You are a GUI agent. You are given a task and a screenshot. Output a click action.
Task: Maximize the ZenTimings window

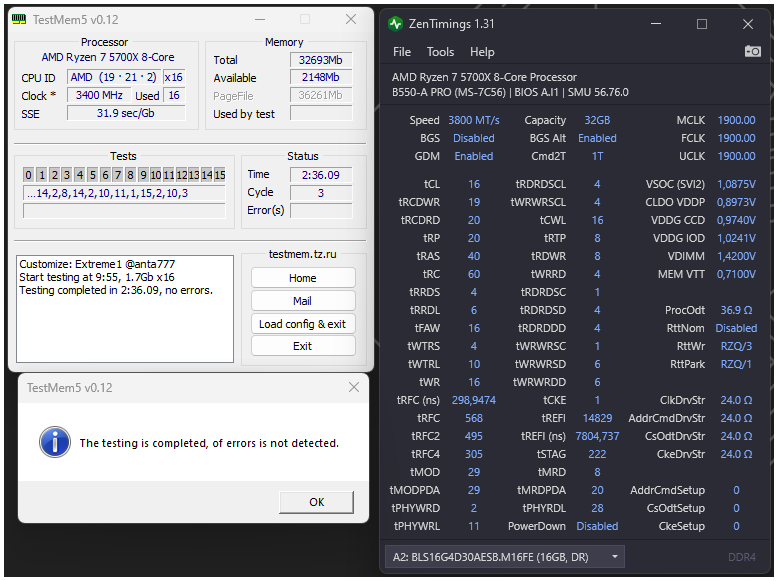click(x=702, y=23)
